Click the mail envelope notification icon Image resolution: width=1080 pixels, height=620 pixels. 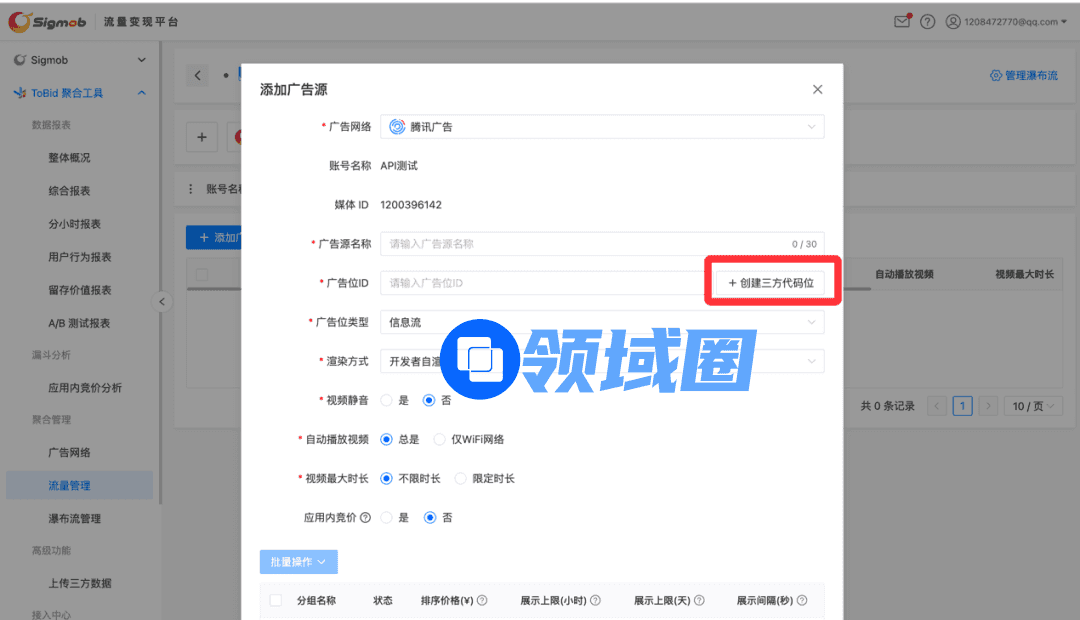click(902, 21)
